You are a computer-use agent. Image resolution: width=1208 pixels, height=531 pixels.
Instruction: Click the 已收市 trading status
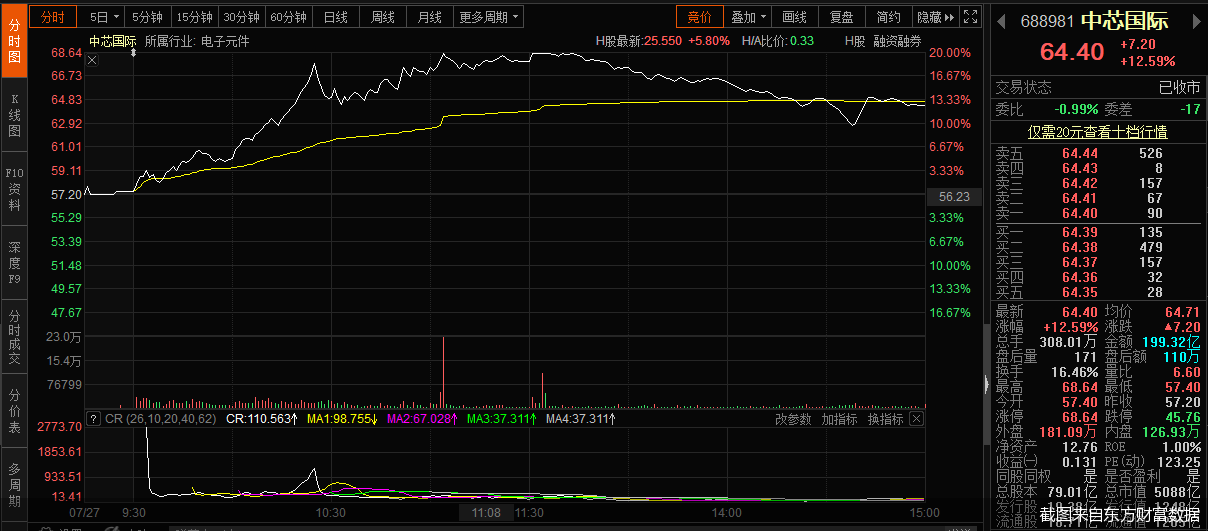coord(1179,87)
